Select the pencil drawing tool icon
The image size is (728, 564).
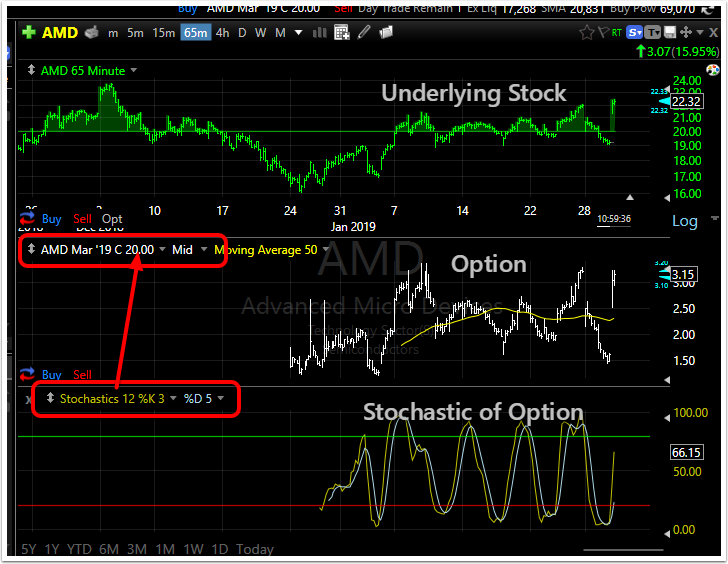pos(364,32)
